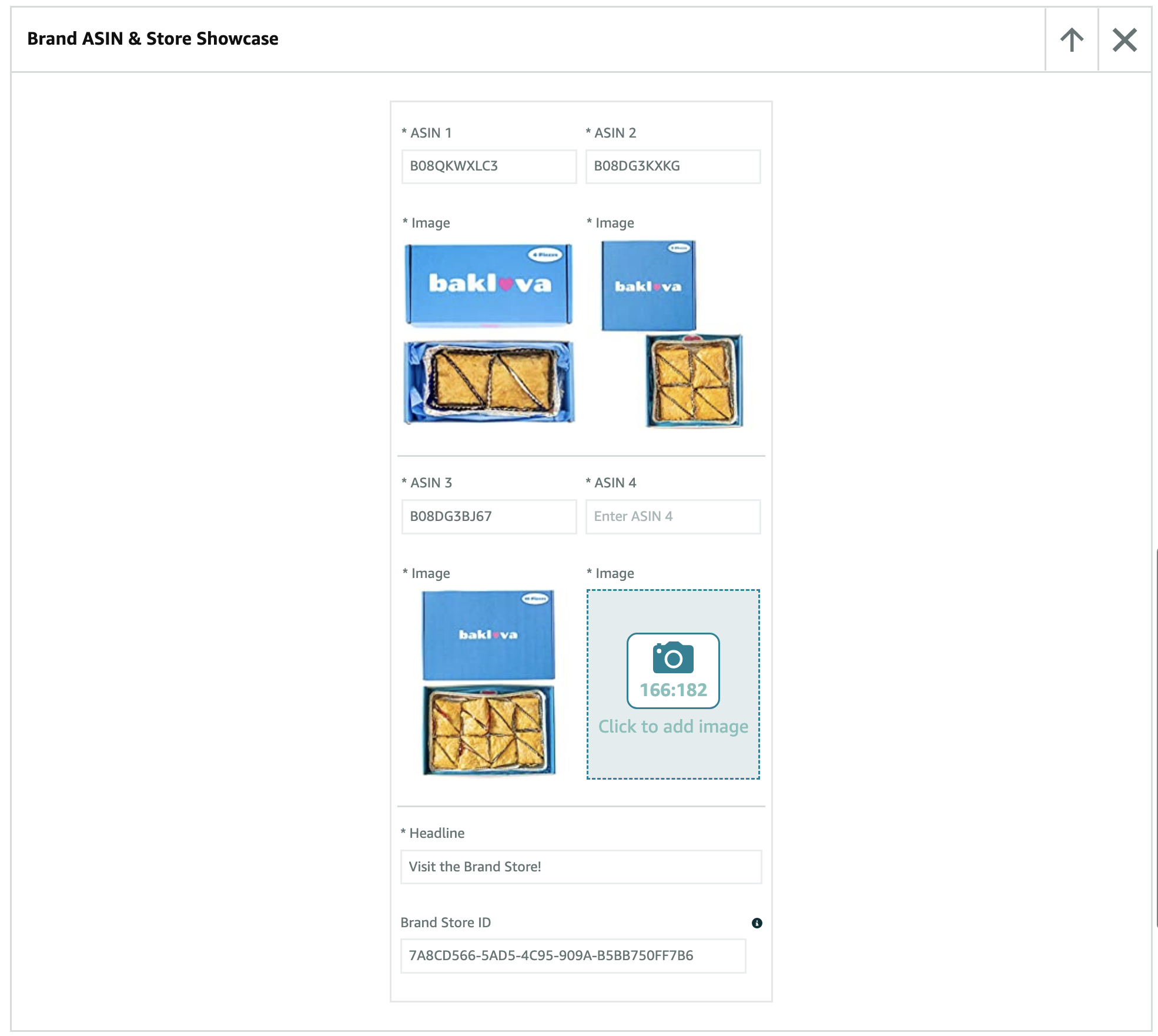This screenshot has width=1158, height=1036.
Task: Click the ASIN 2 input field
Action: click(x=672, y=166)
